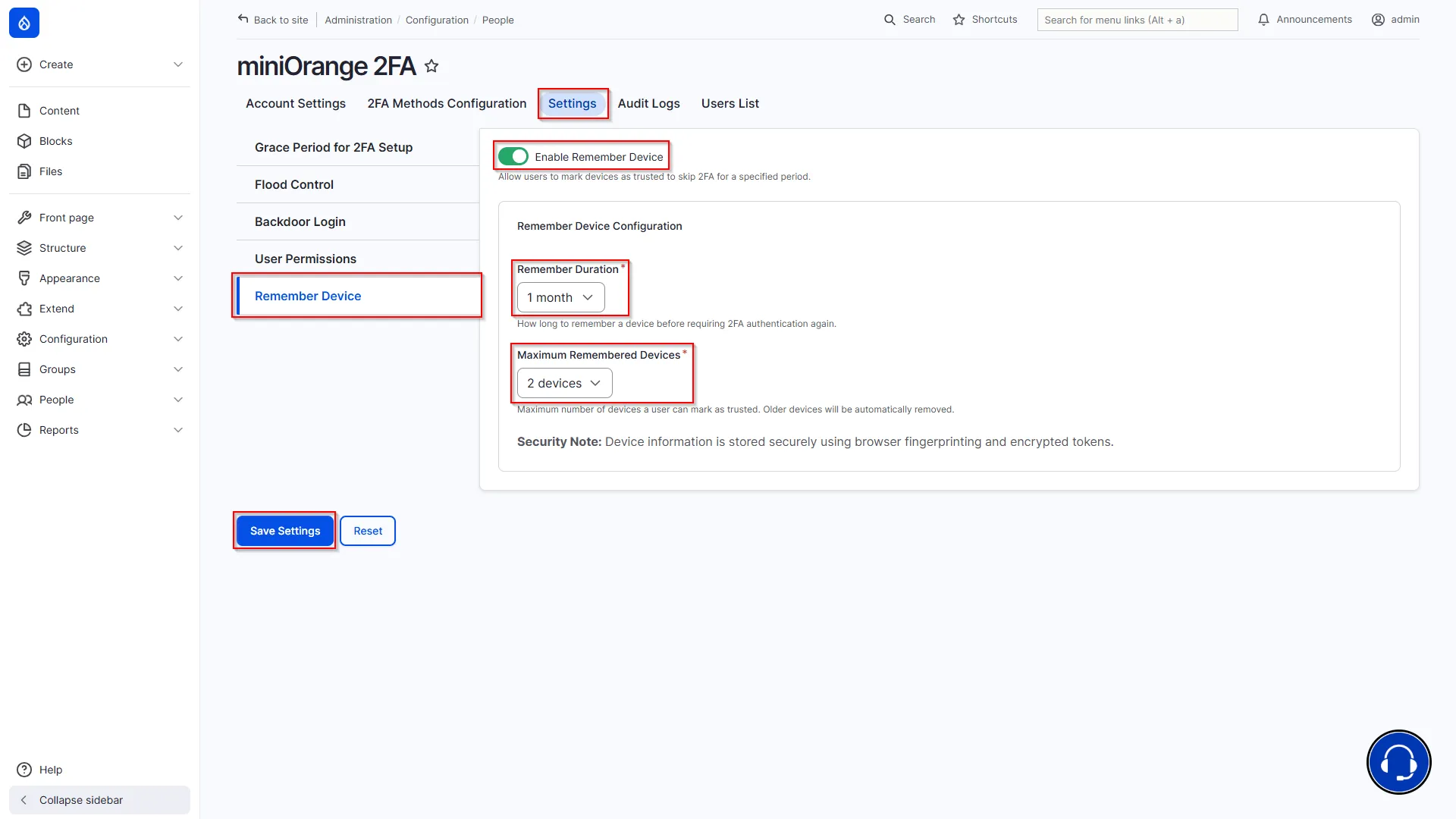1456x819 pixels.
Task: Click the Save Settings button
Action: pos(285,531)
